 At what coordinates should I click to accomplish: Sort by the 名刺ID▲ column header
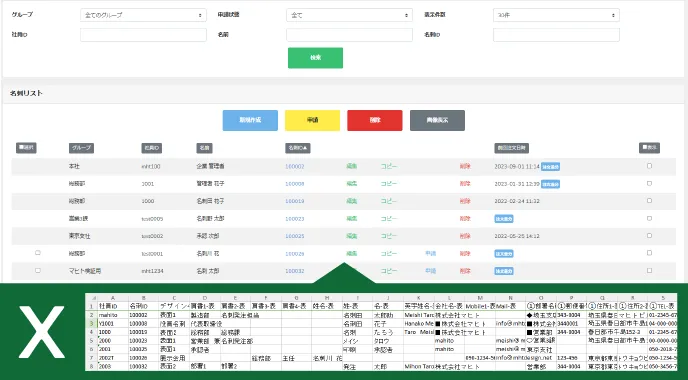pyautogui.click(x=297, y=148)
